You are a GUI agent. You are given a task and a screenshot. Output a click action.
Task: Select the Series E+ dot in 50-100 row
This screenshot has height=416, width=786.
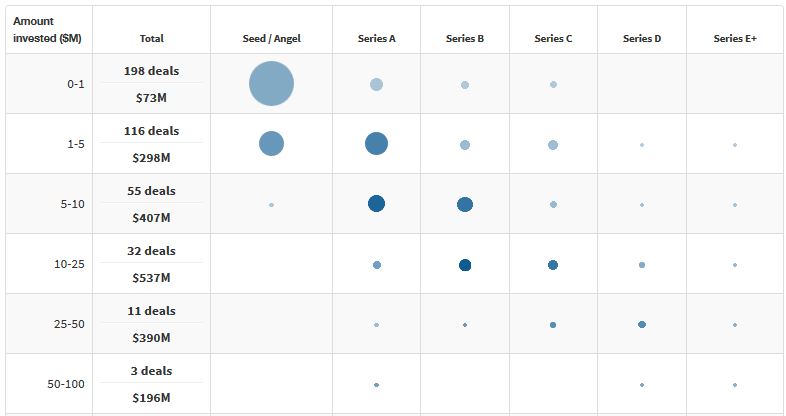pyautogui.click(x=735, y=385)
